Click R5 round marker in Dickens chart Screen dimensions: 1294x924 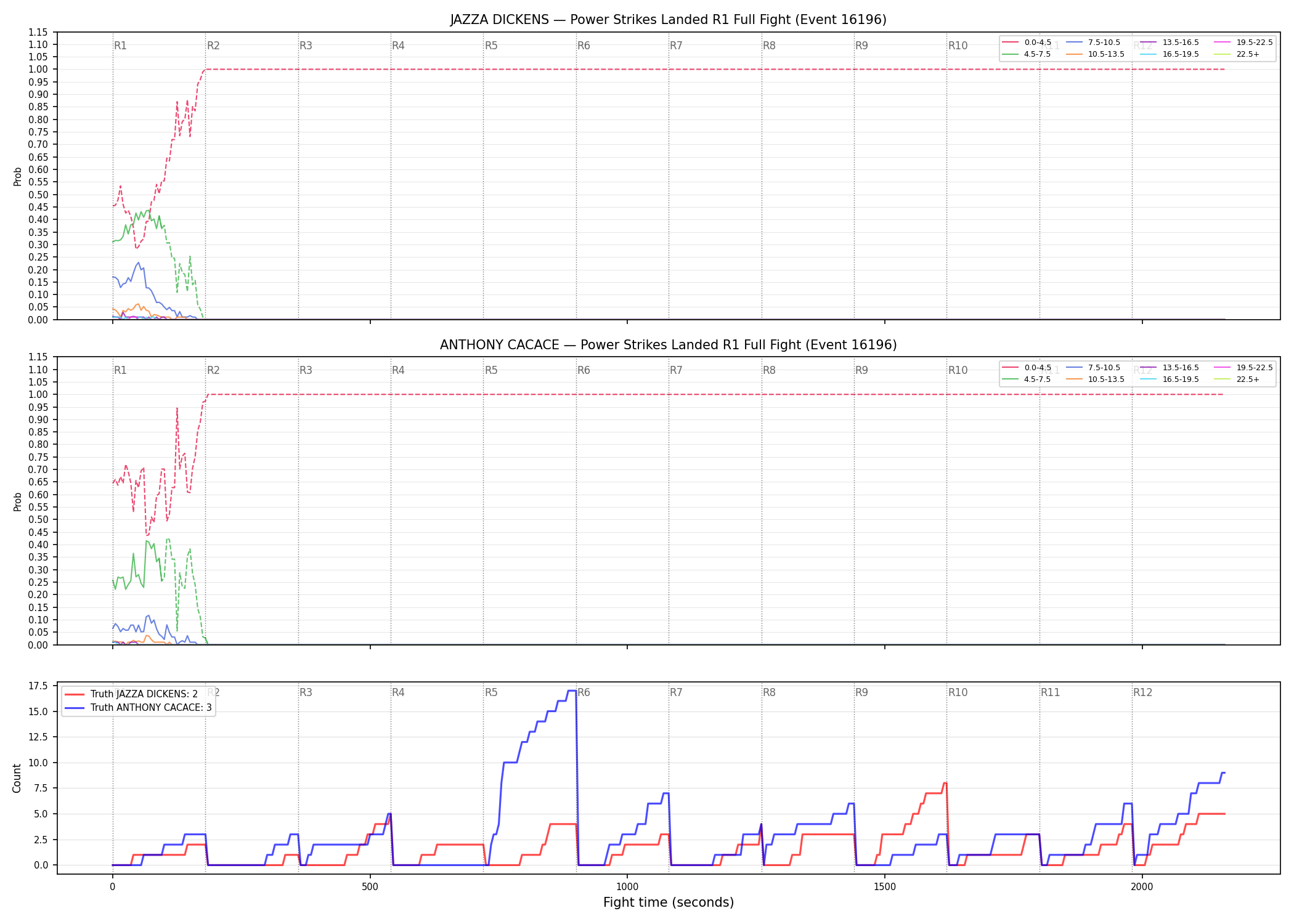click(x=491, y=46)
